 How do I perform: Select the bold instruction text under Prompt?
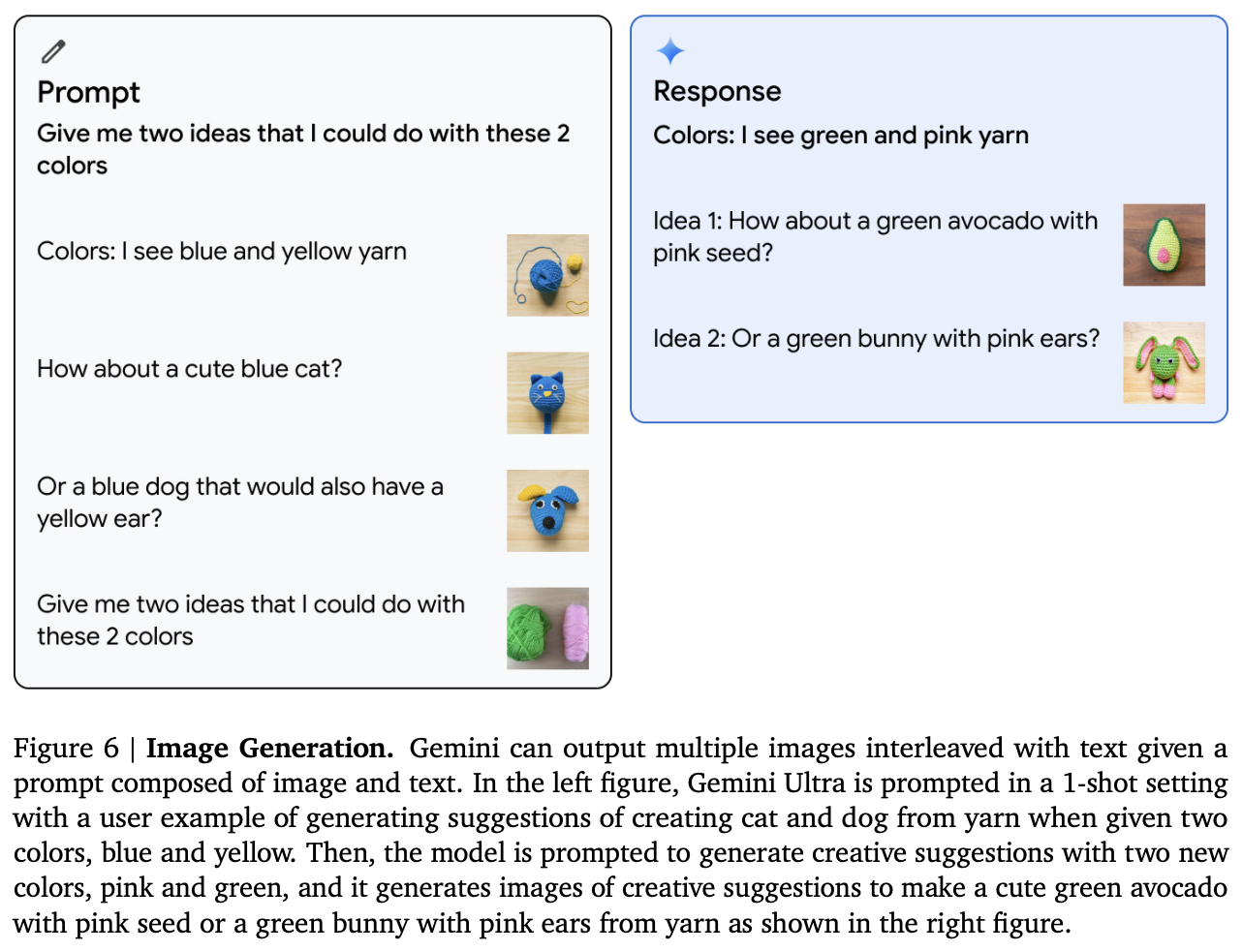tap(302, 149)
